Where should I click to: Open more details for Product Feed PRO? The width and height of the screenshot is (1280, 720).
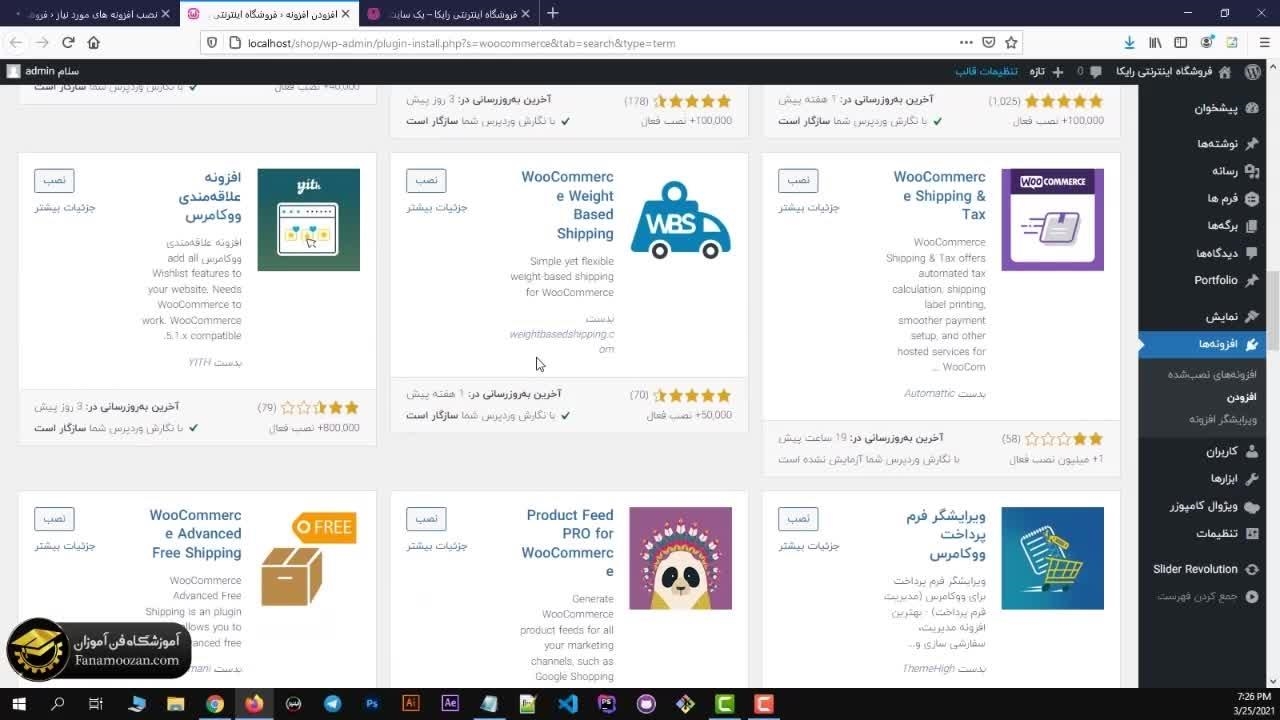pyautogui.click(x=437, y=546)
